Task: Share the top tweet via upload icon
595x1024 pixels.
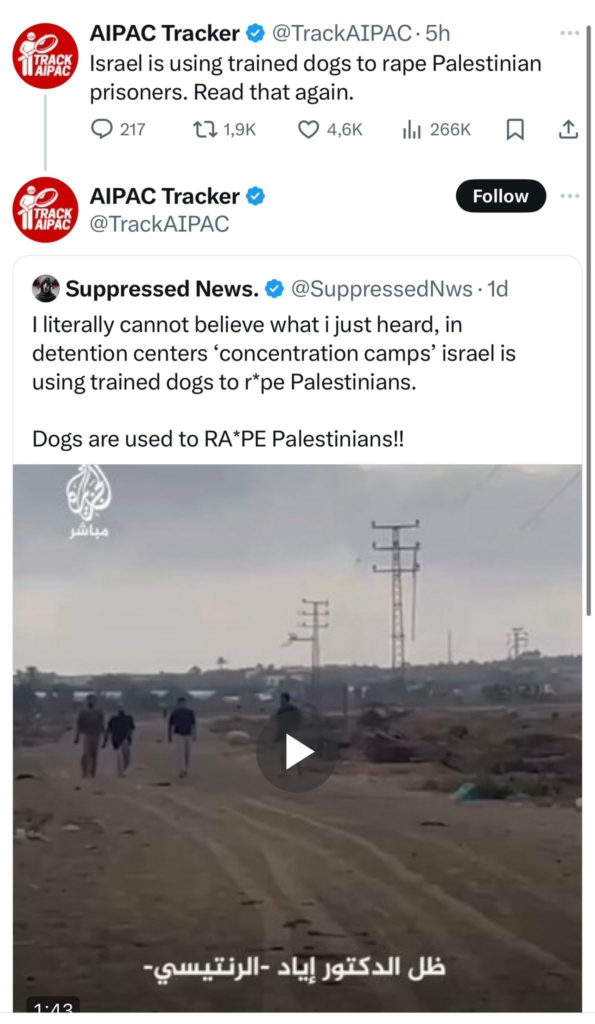Action: coord(568,129)
